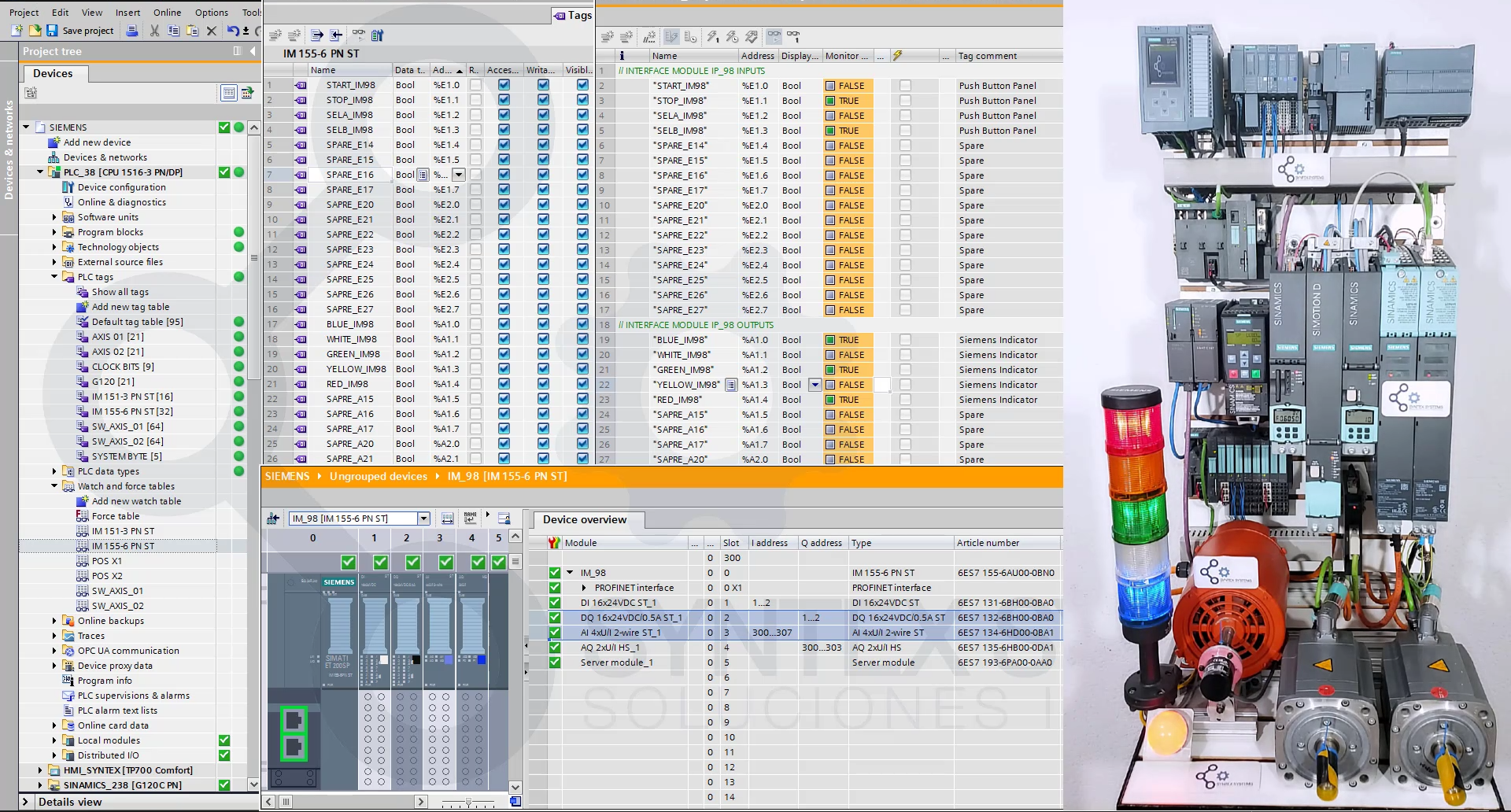
Task: Tick modify checkbox in watch row "START_IM98"
Action: 905,86
